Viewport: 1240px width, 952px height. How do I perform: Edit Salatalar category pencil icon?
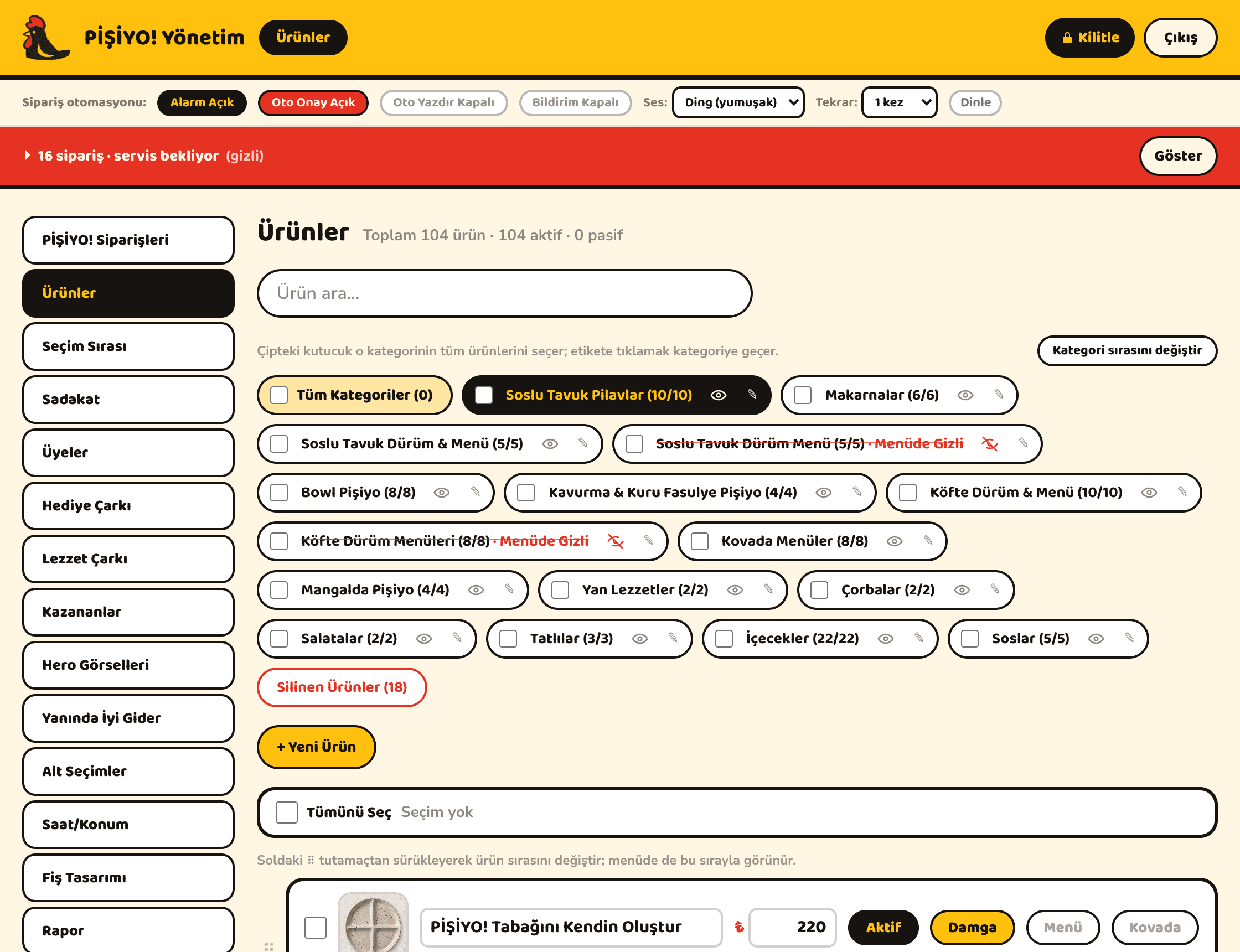pos(457,638)
